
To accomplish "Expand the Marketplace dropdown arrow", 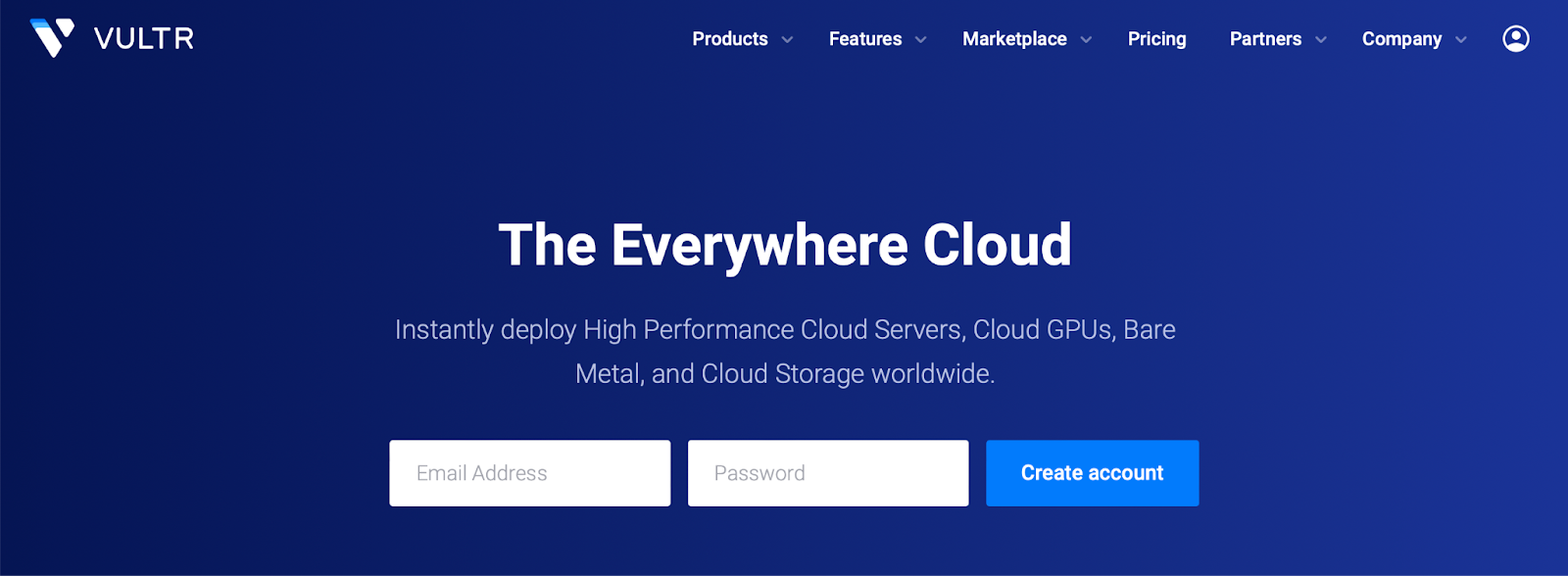I will [x=1086, y=40].
